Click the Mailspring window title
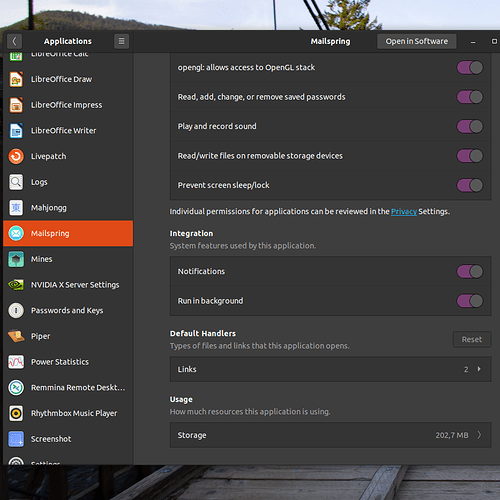This screenshot has height=500, width=500. click(330, 41)
